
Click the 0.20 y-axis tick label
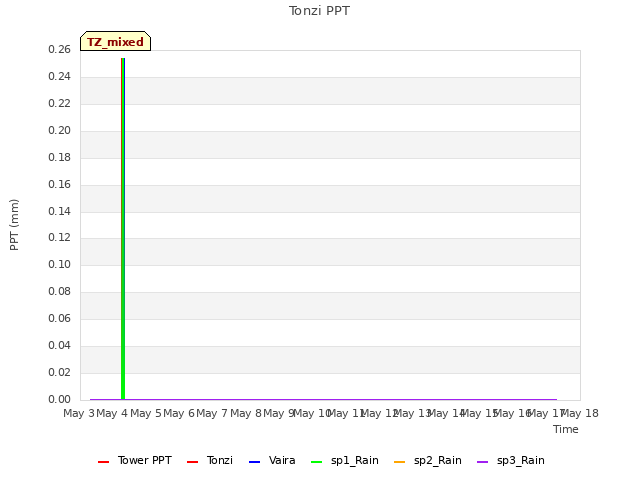tap(59, 130)
